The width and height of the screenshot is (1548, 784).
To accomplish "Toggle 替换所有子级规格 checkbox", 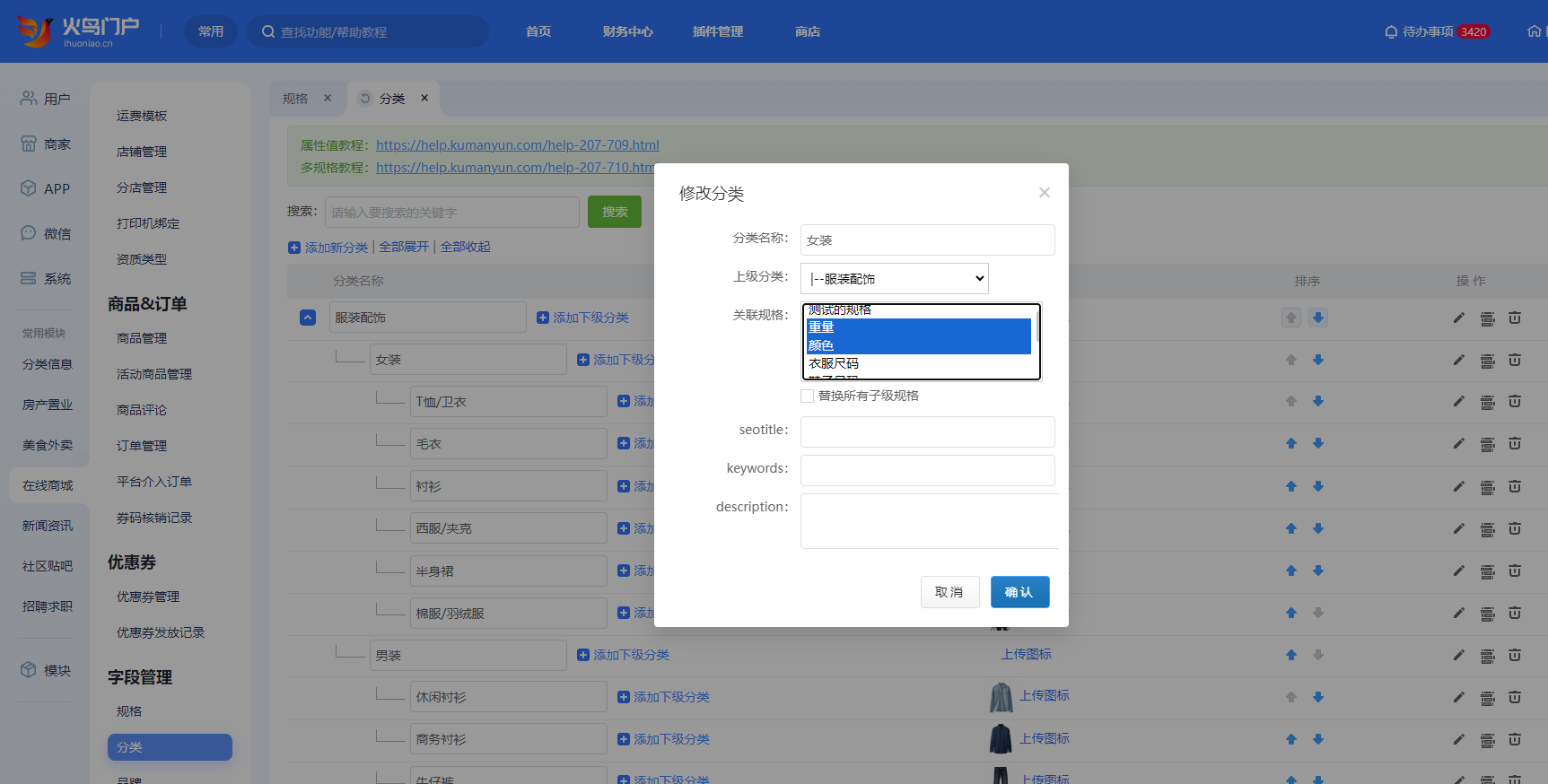I will point(808,396).
